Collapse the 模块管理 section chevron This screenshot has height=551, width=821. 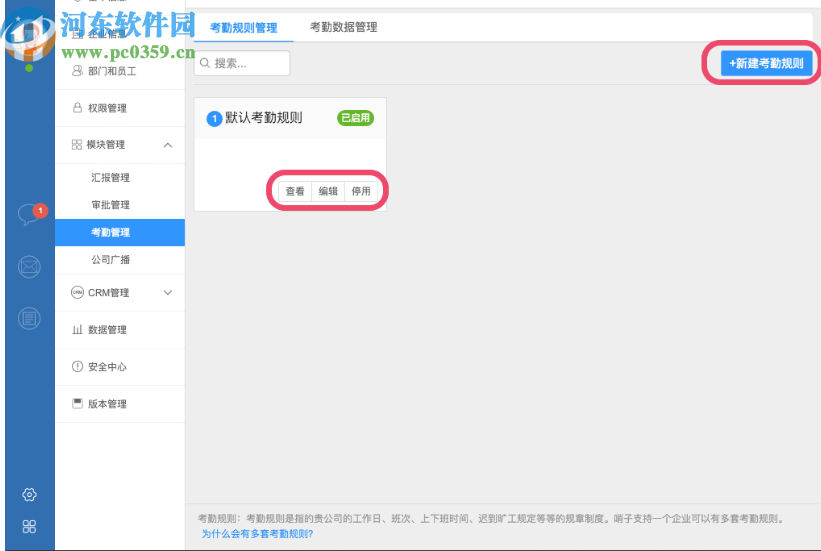coord(168,145)
